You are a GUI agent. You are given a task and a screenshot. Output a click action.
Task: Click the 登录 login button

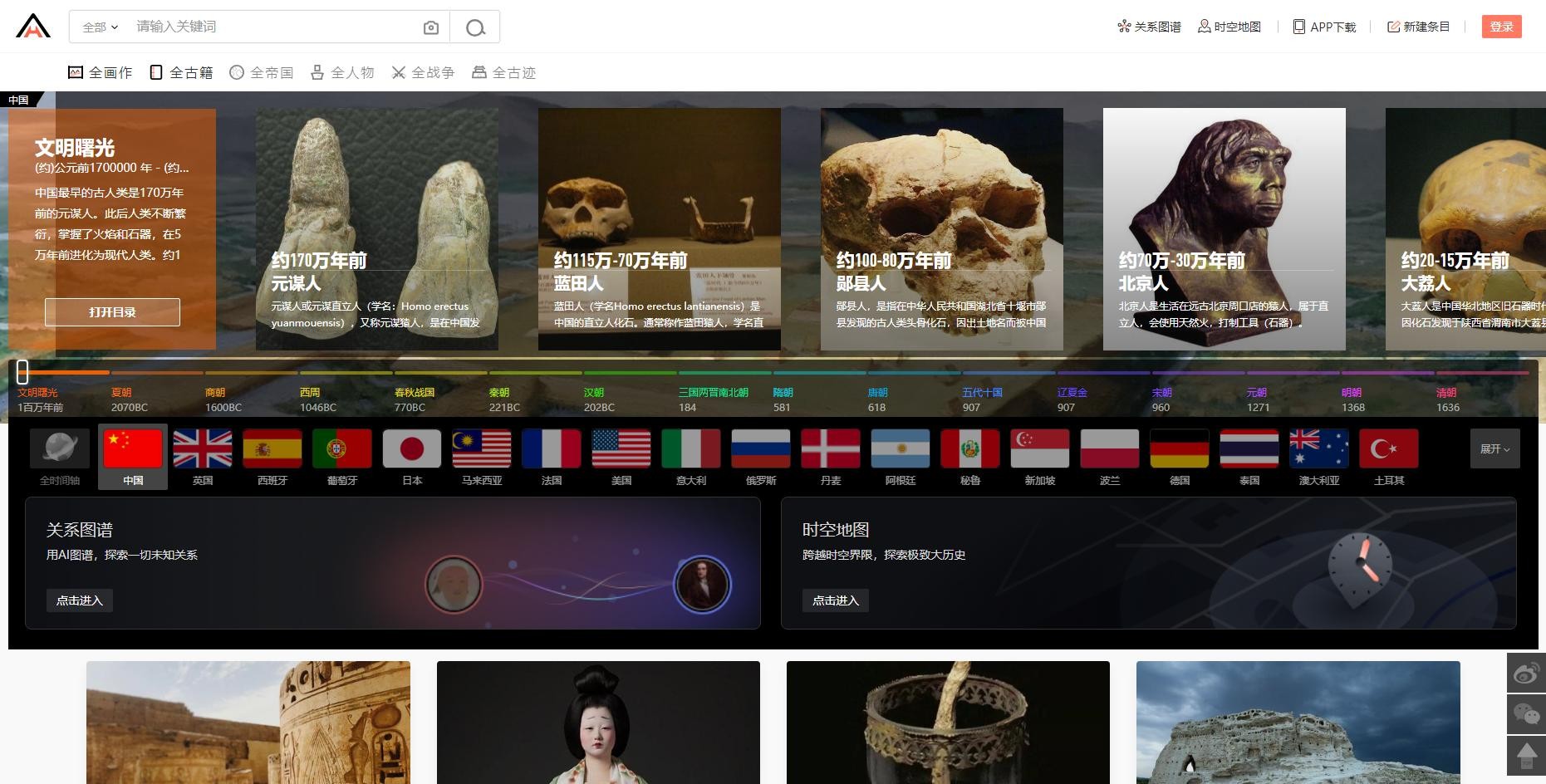pos(1501,27)
